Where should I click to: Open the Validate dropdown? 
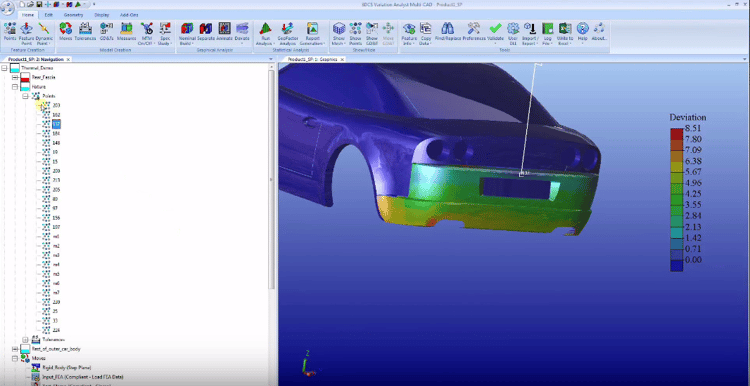(x=496, y=44)
